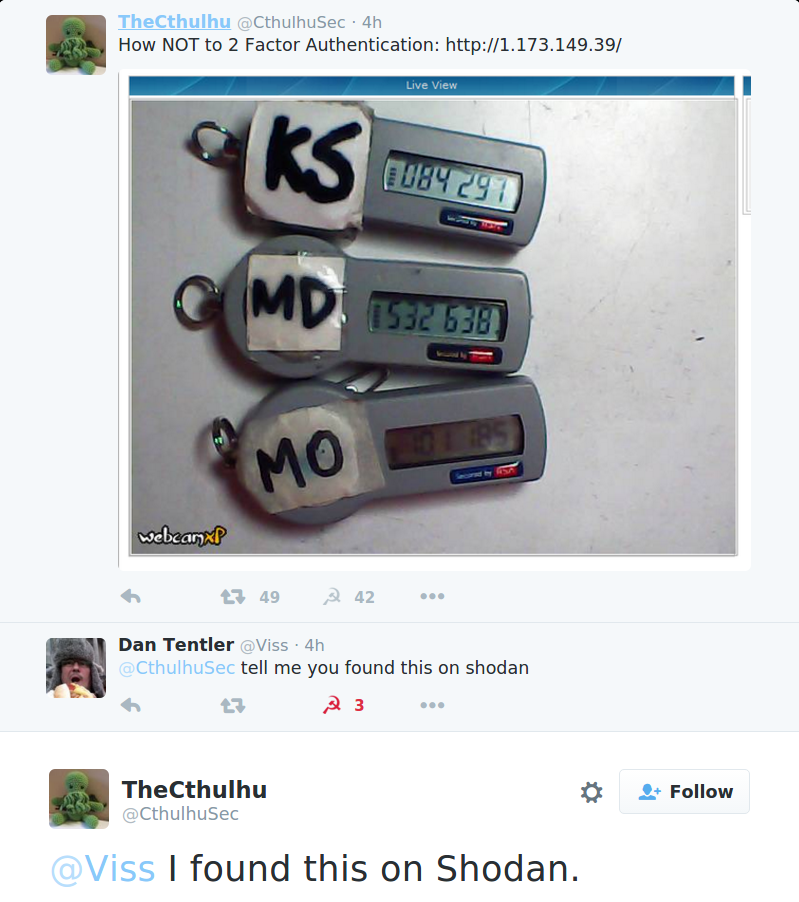Open the gear settings menu beside Follow

(x=591, y=792)
